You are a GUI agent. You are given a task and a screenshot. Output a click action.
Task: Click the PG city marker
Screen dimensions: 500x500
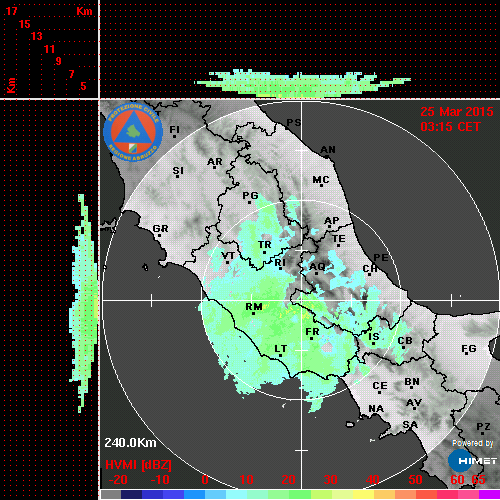coord(249,202)
